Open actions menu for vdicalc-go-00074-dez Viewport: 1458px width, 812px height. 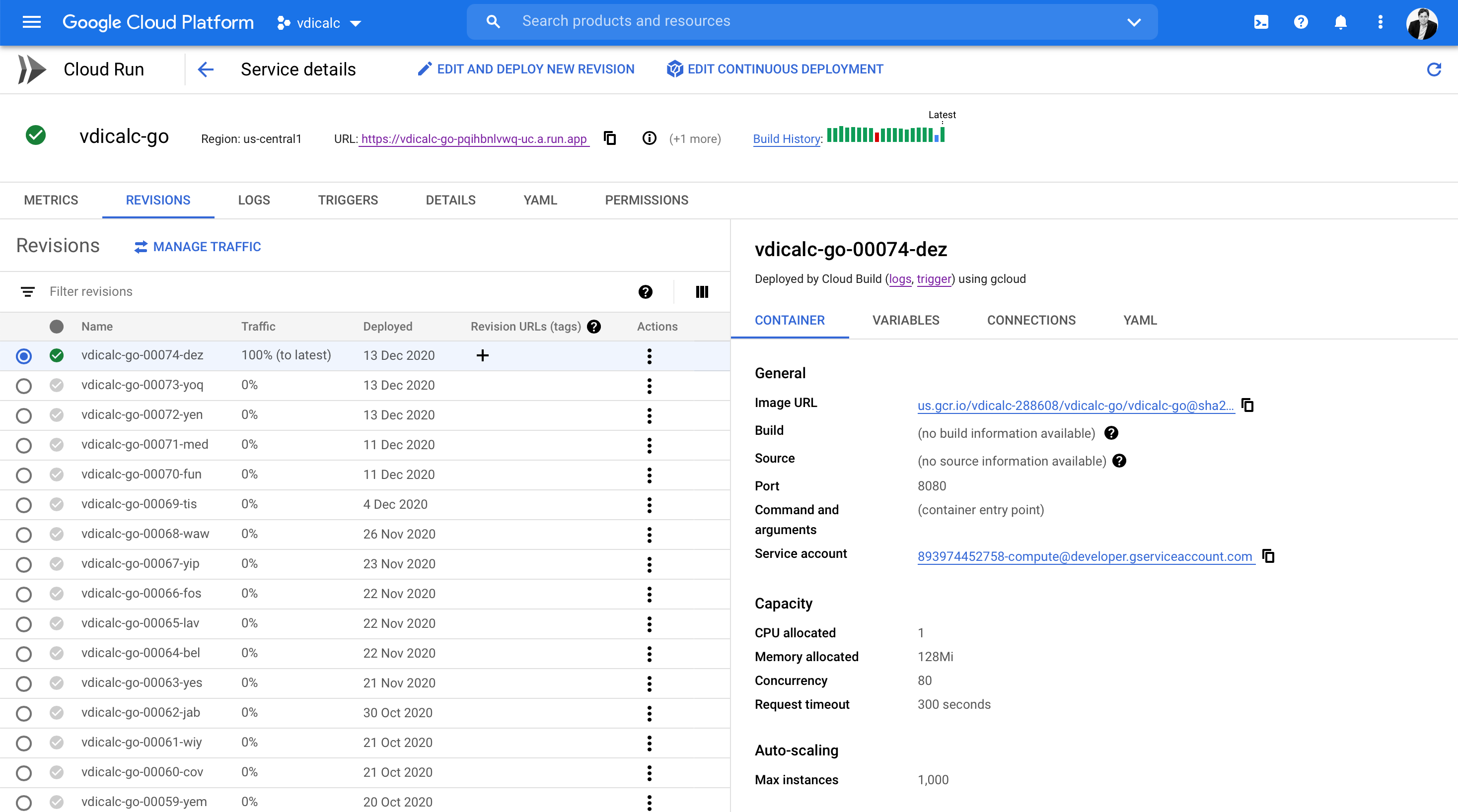[x=649, y=356]
